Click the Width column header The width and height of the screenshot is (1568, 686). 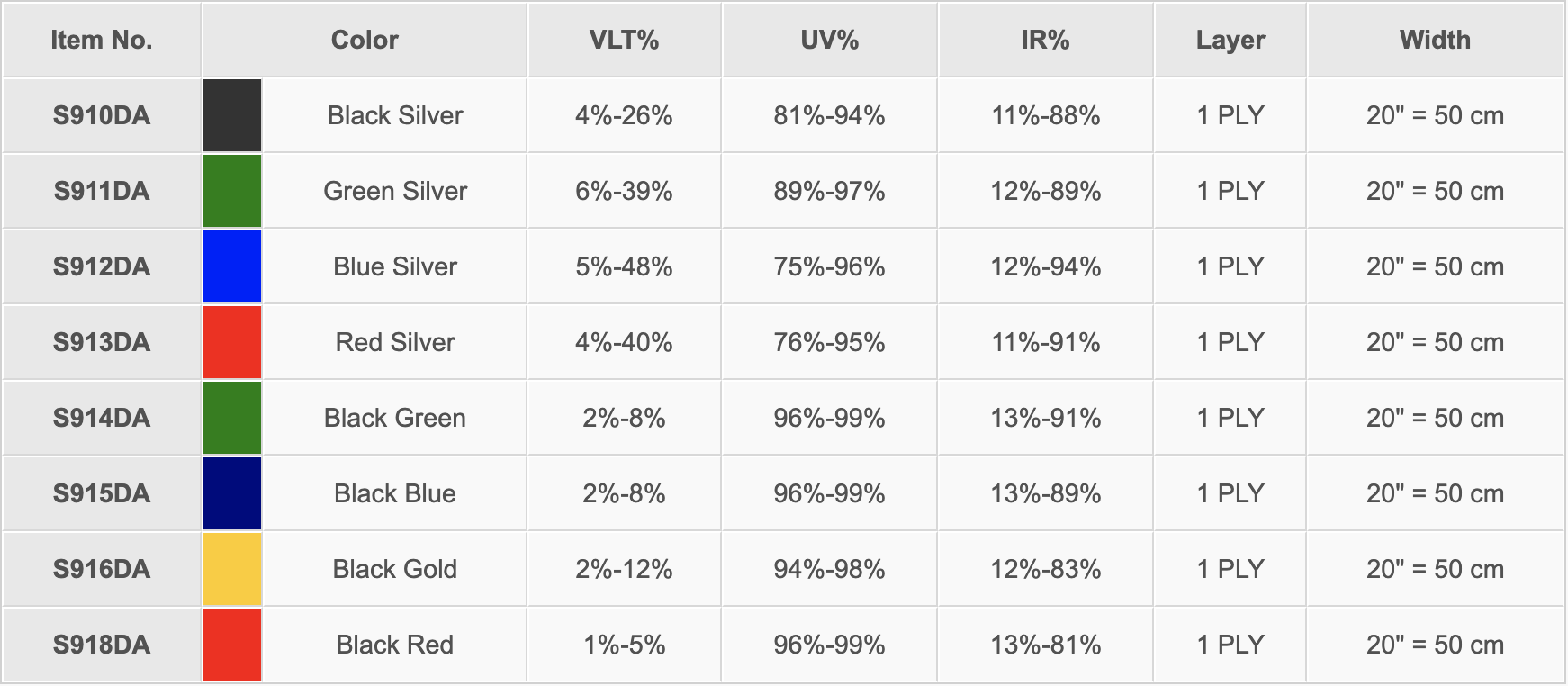[x=1435, y=40]
